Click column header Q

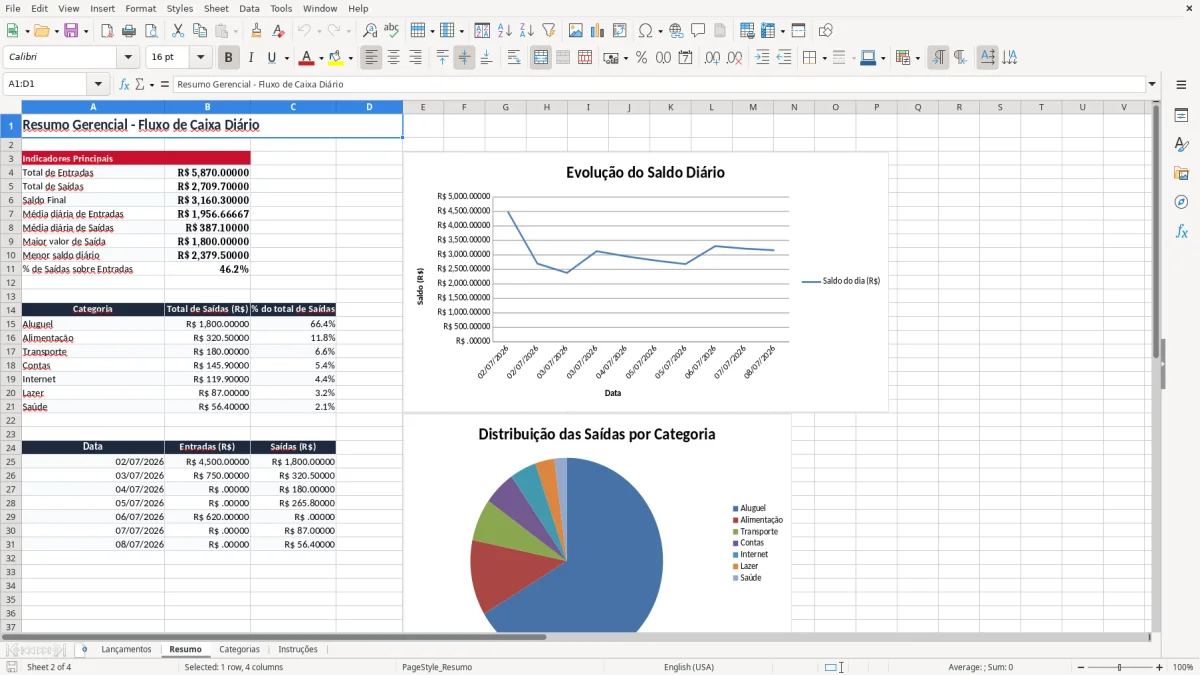coord(917,107)
